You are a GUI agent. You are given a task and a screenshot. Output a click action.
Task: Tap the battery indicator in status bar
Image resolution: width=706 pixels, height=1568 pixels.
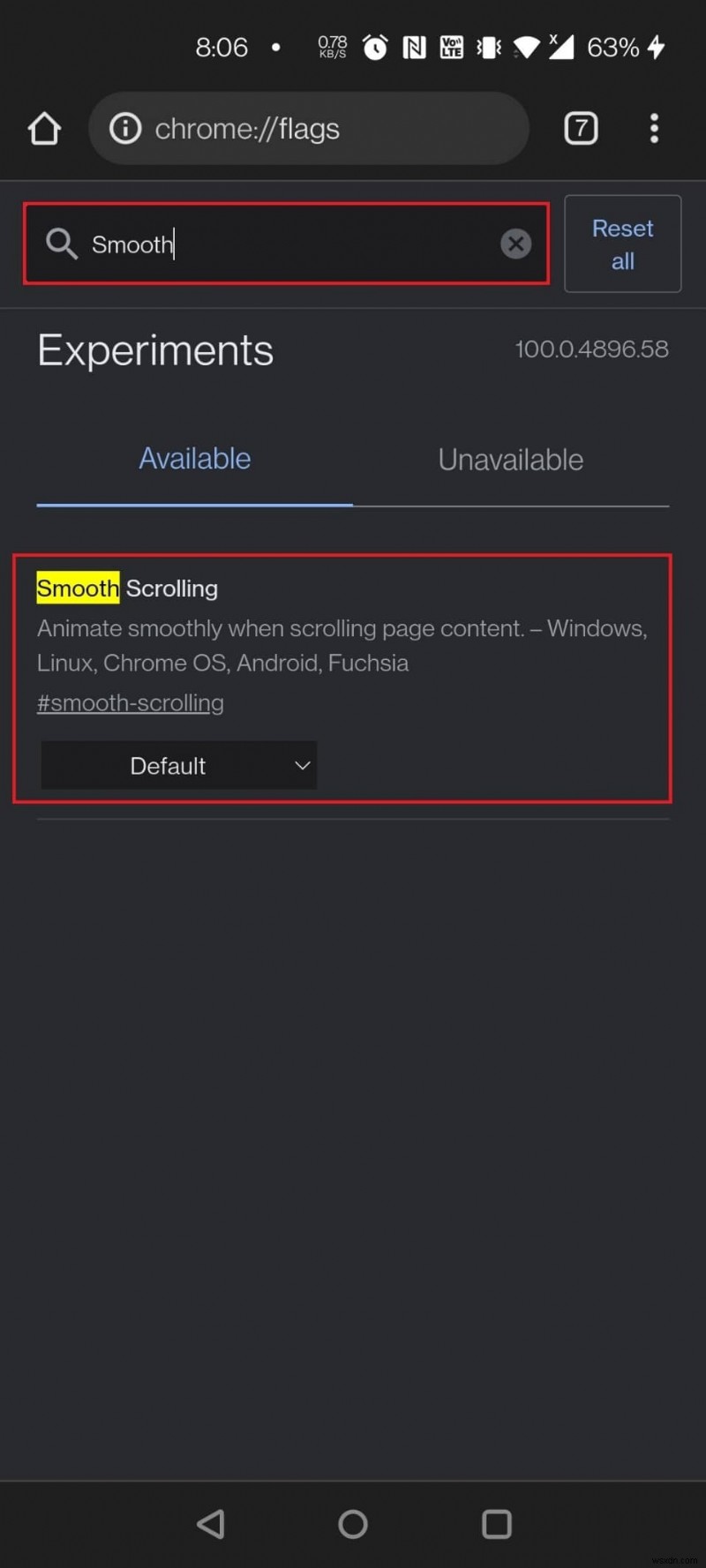pyautogui.click(x=612, y=47)
